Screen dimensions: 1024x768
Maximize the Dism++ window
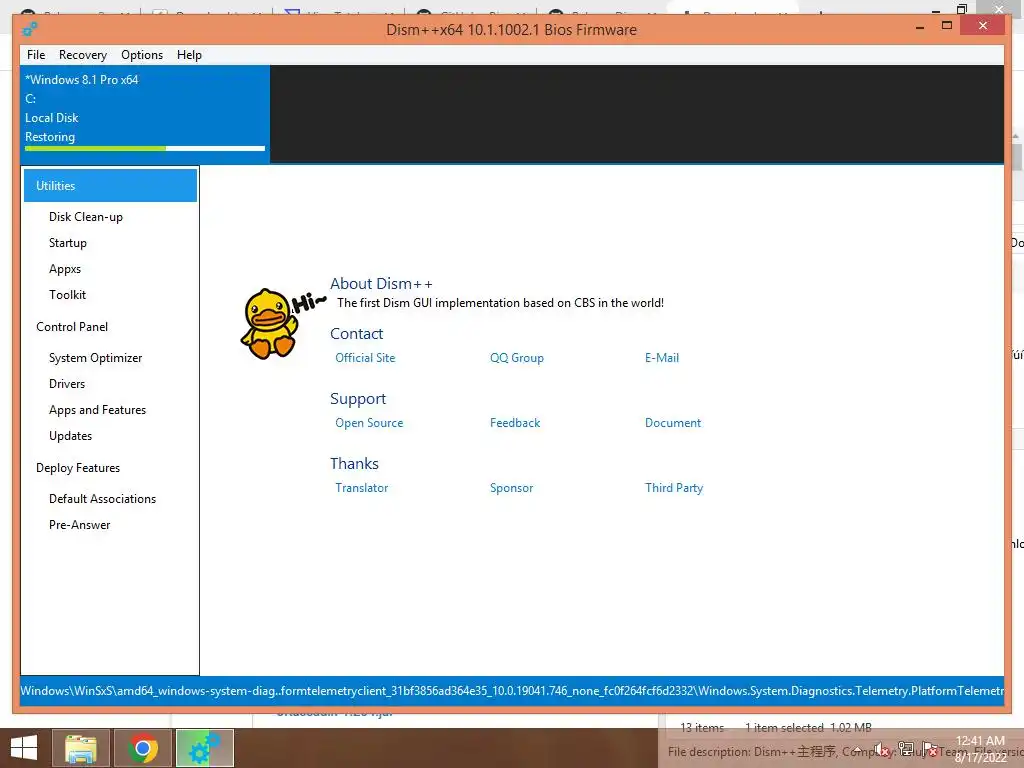pos(947,25)
